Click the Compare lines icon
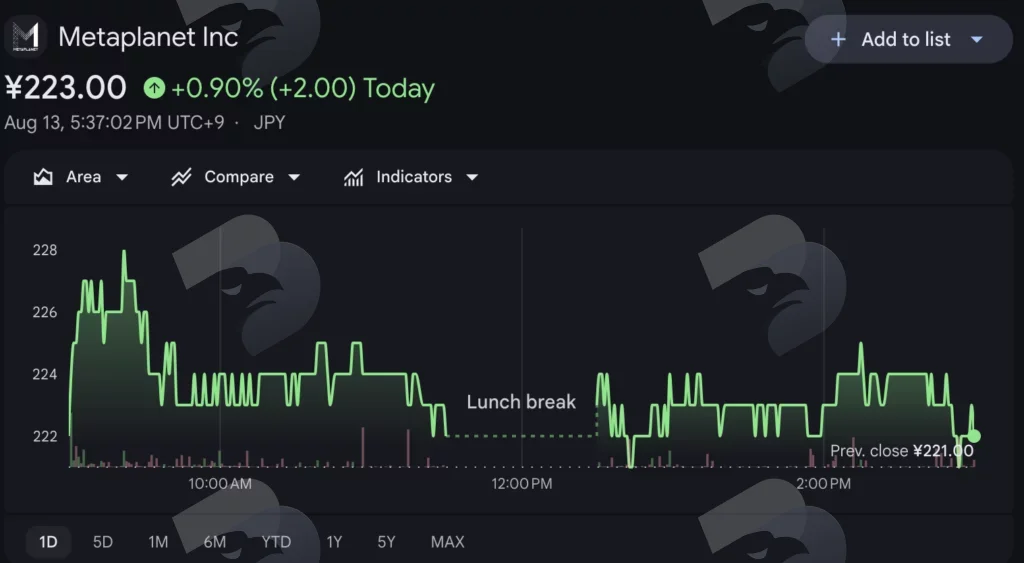Screen dimensions: 1024x563 (x=181, y=177)
